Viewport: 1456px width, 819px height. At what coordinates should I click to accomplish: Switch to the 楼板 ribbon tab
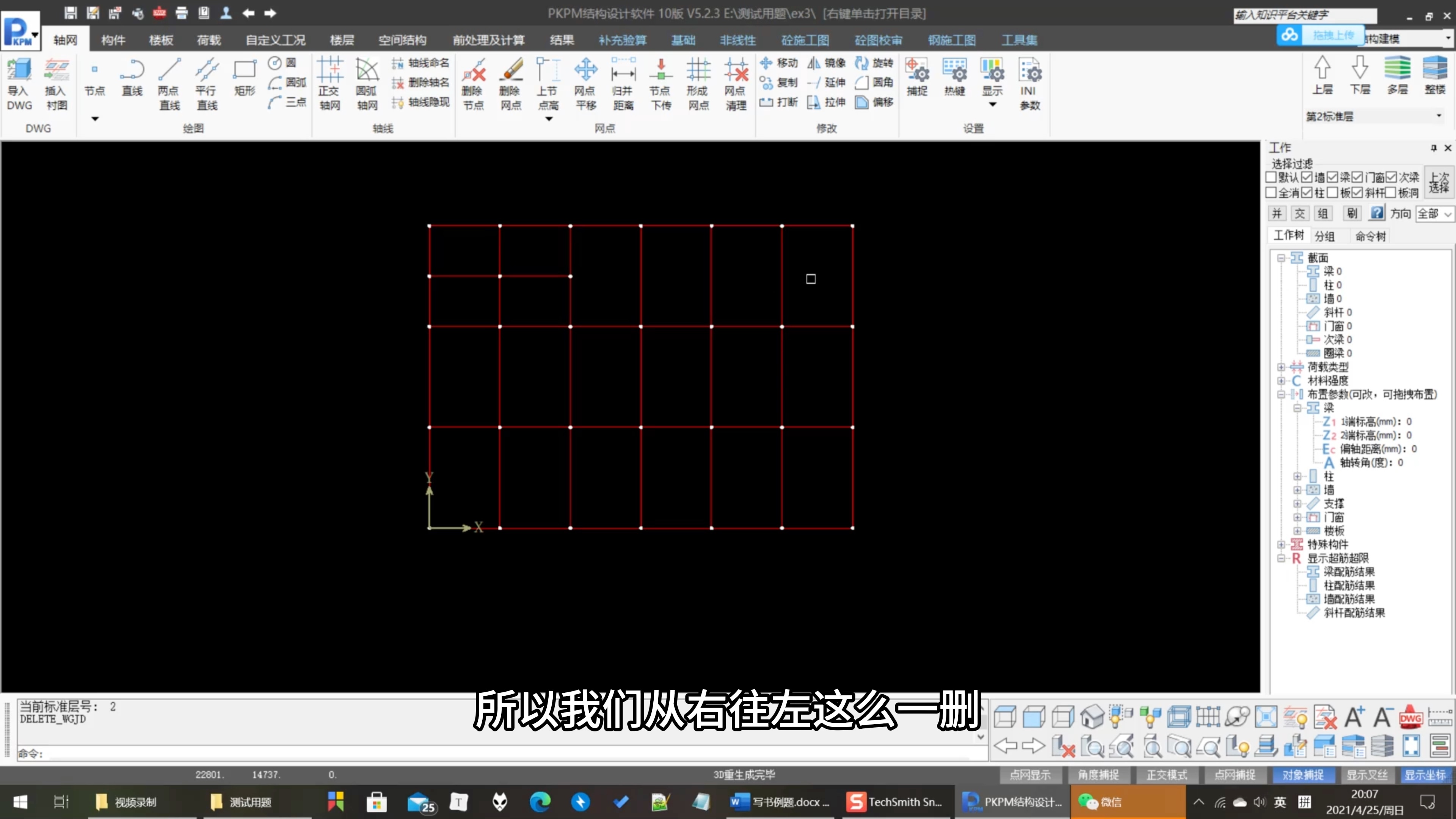pyautogui.click(x=161, y=40)
